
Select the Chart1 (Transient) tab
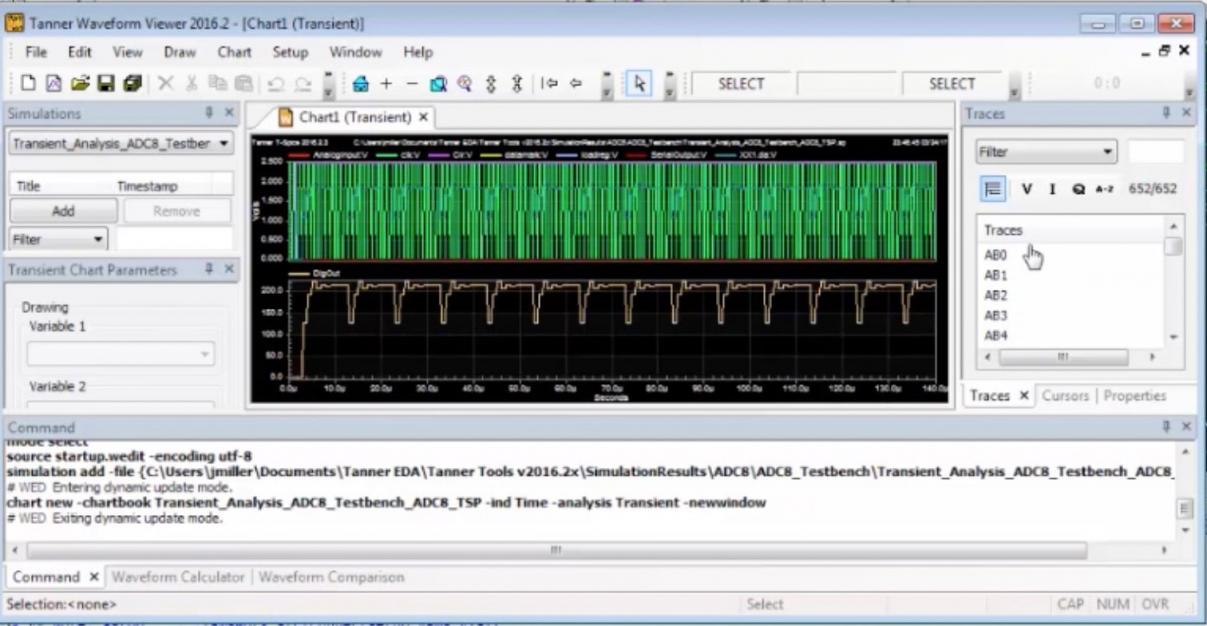pyautogui.click(x=354, y=117)
